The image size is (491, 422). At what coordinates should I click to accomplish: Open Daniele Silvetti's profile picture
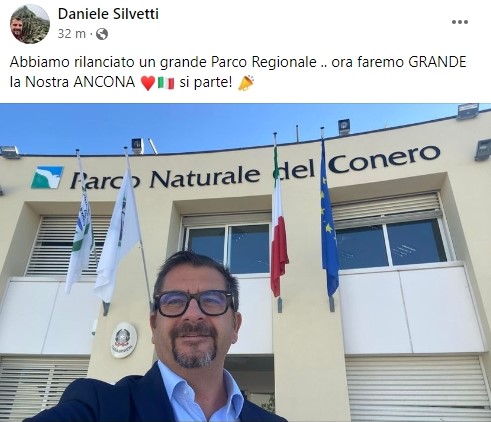pos(30,24)
